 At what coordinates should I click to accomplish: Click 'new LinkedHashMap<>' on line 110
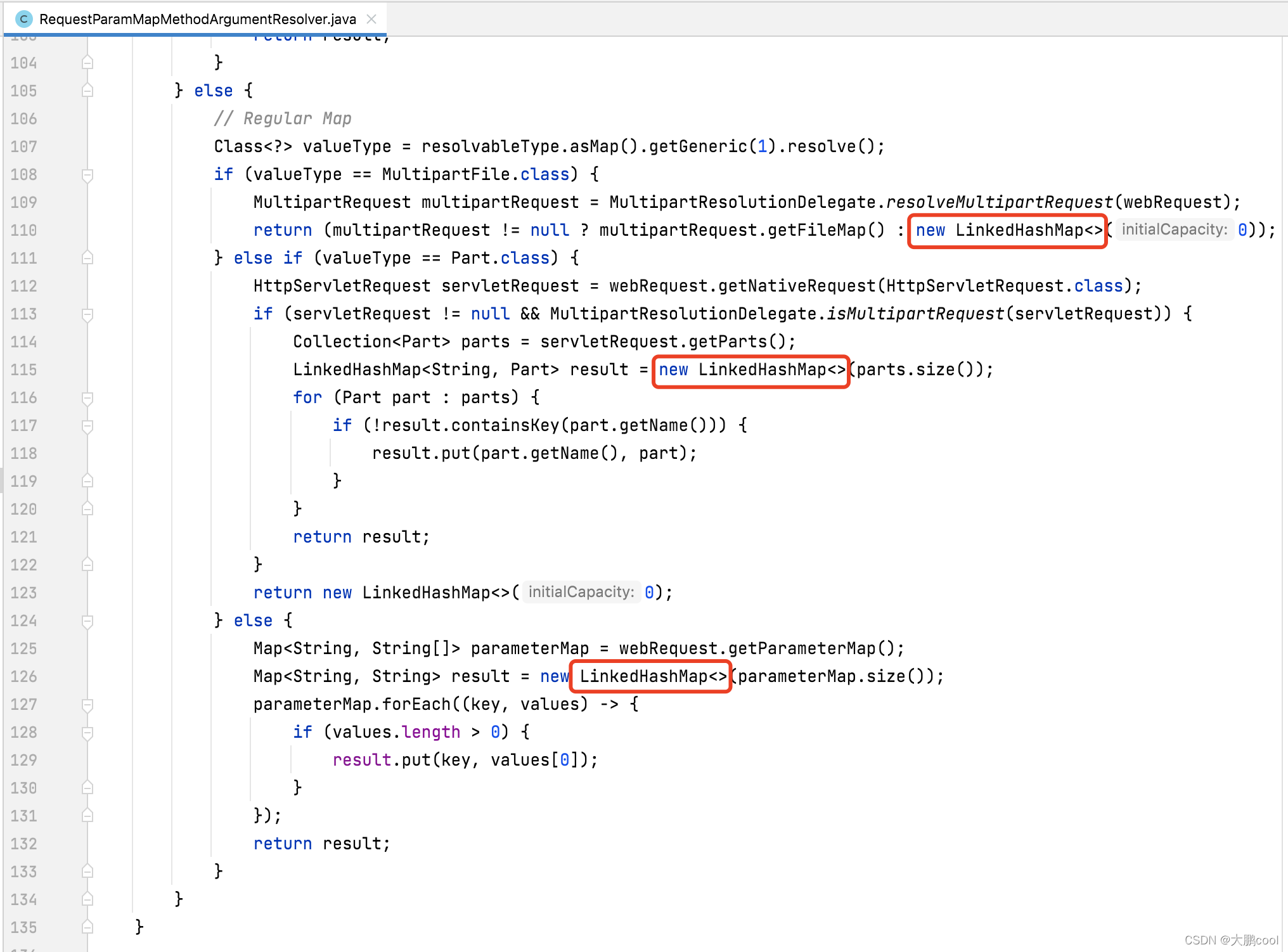tap(1008, 230)
